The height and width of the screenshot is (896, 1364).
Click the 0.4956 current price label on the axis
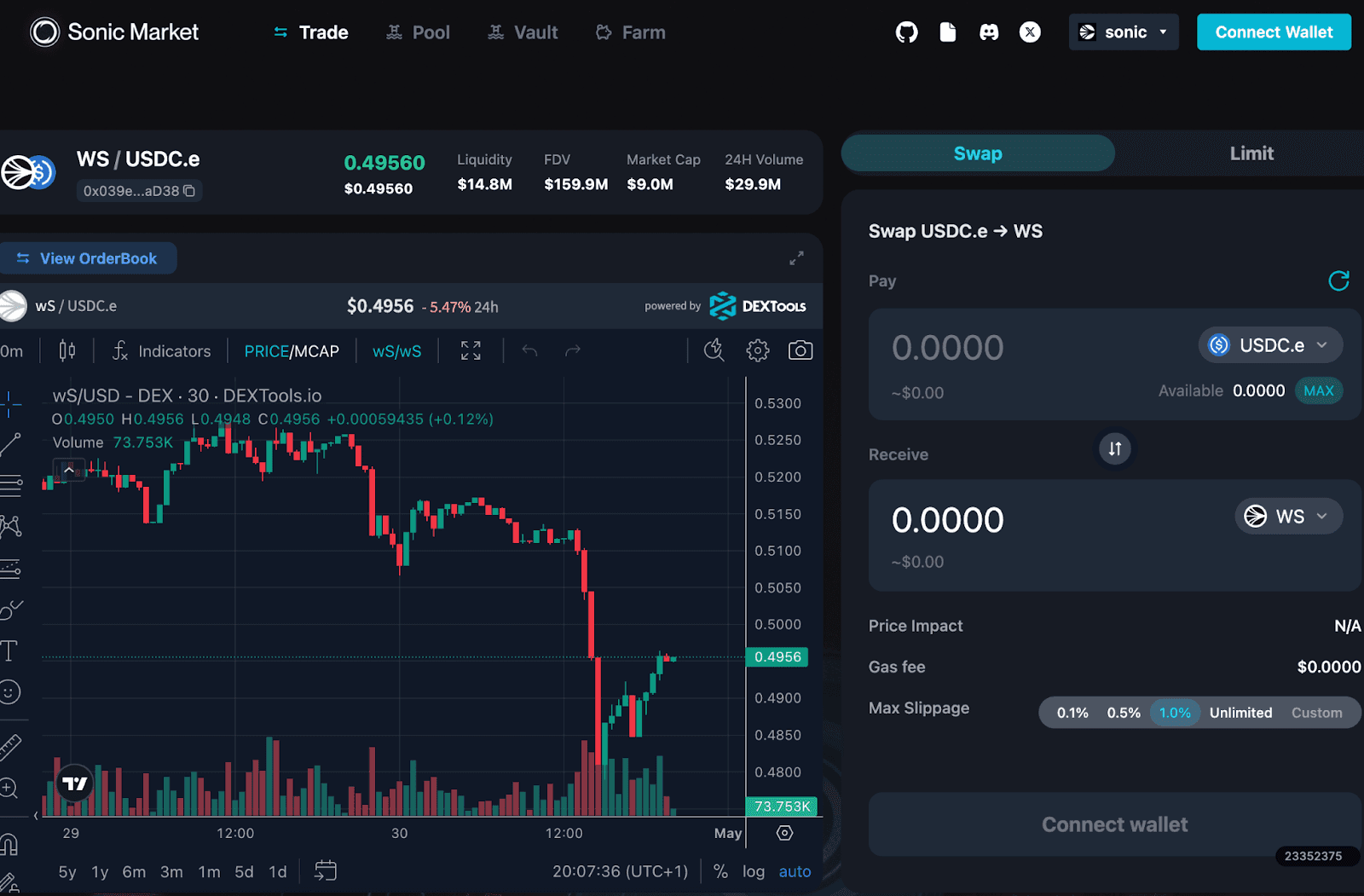click(777, 657)
